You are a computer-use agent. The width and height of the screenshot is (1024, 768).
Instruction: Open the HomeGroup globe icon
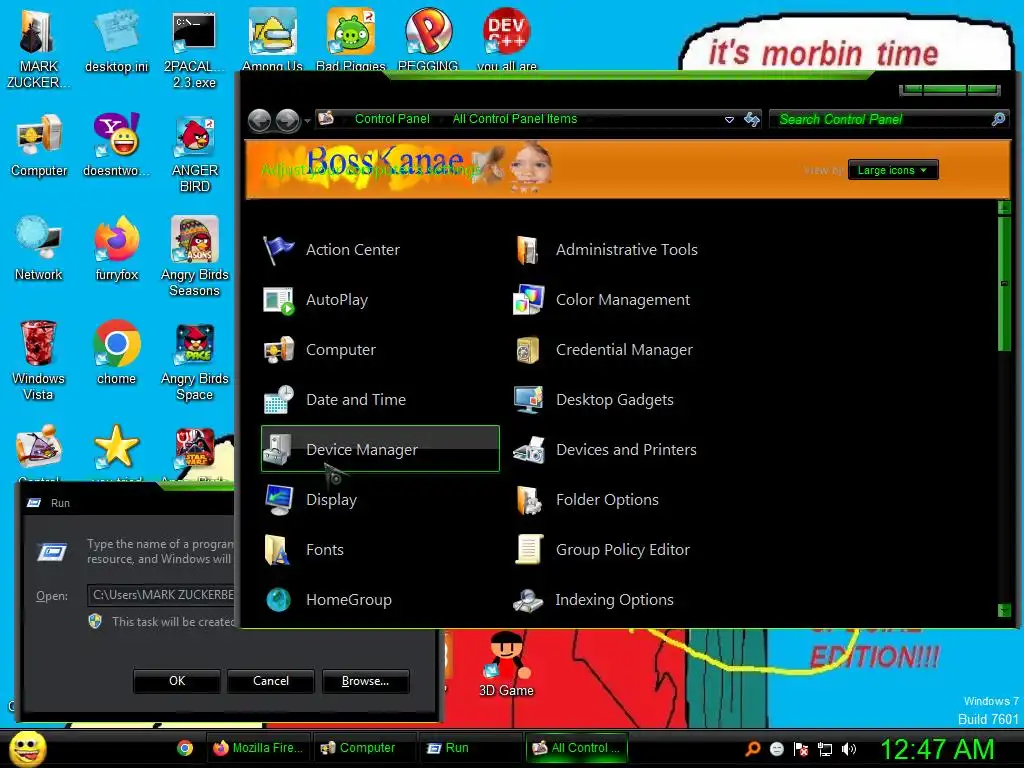(278, 600)
